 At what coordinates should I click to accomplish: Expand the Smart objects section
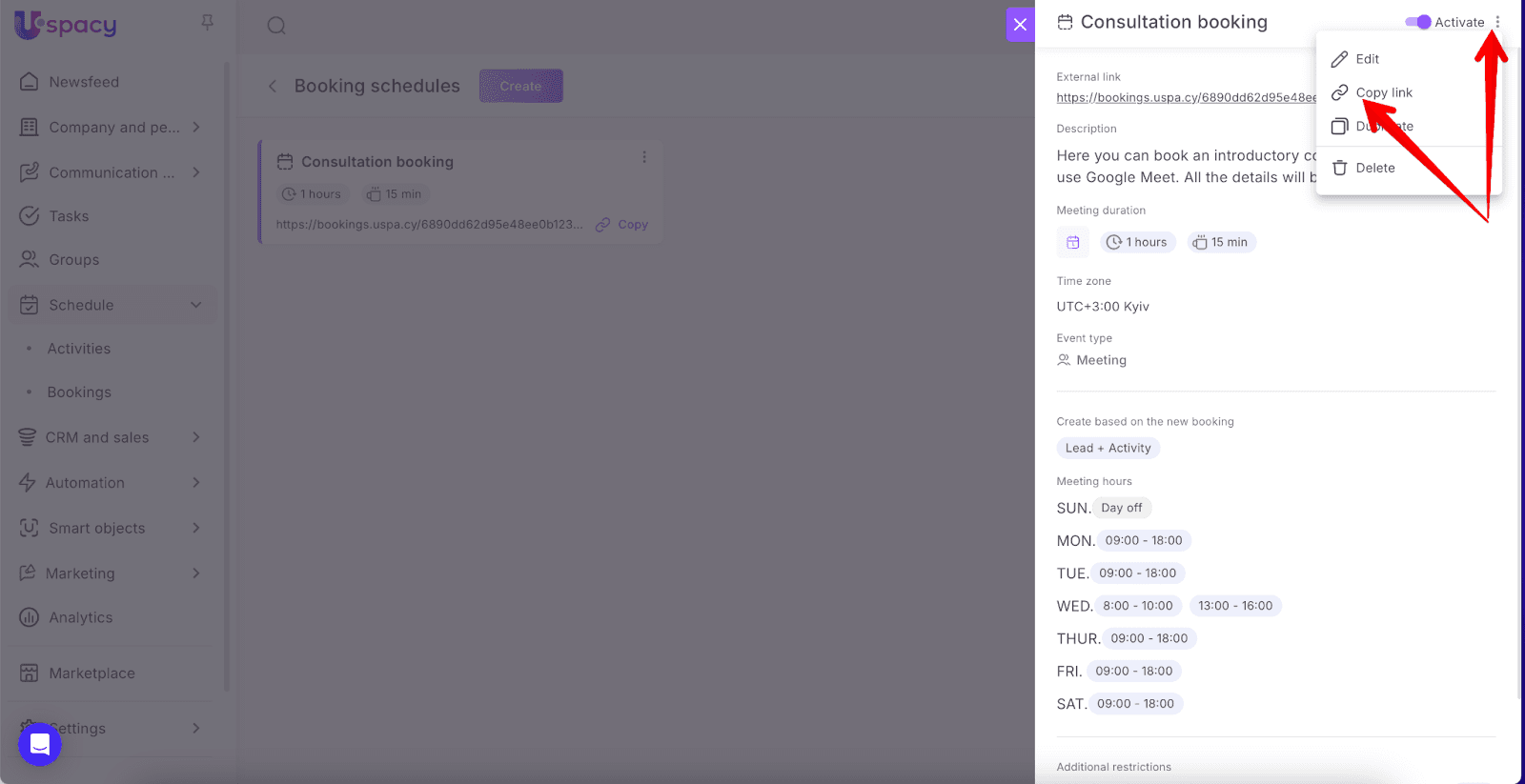(196, 528)
